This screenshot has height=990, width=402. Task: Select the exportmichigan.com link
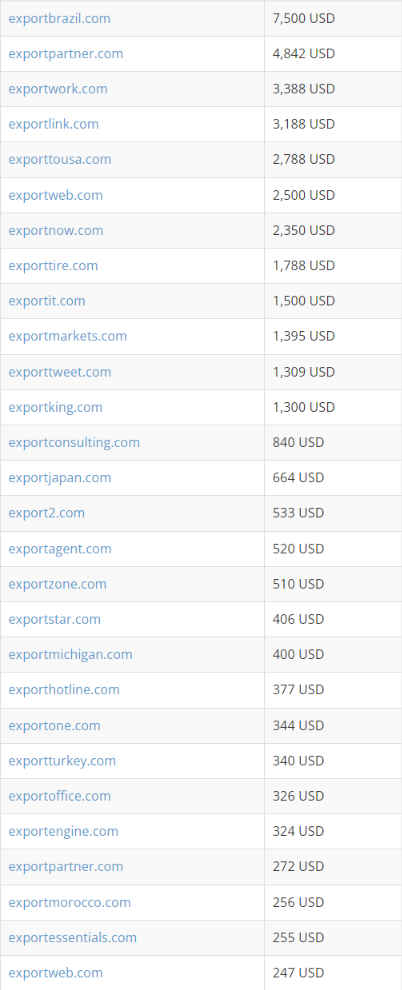pyautogui.click(x=71, y=654)
